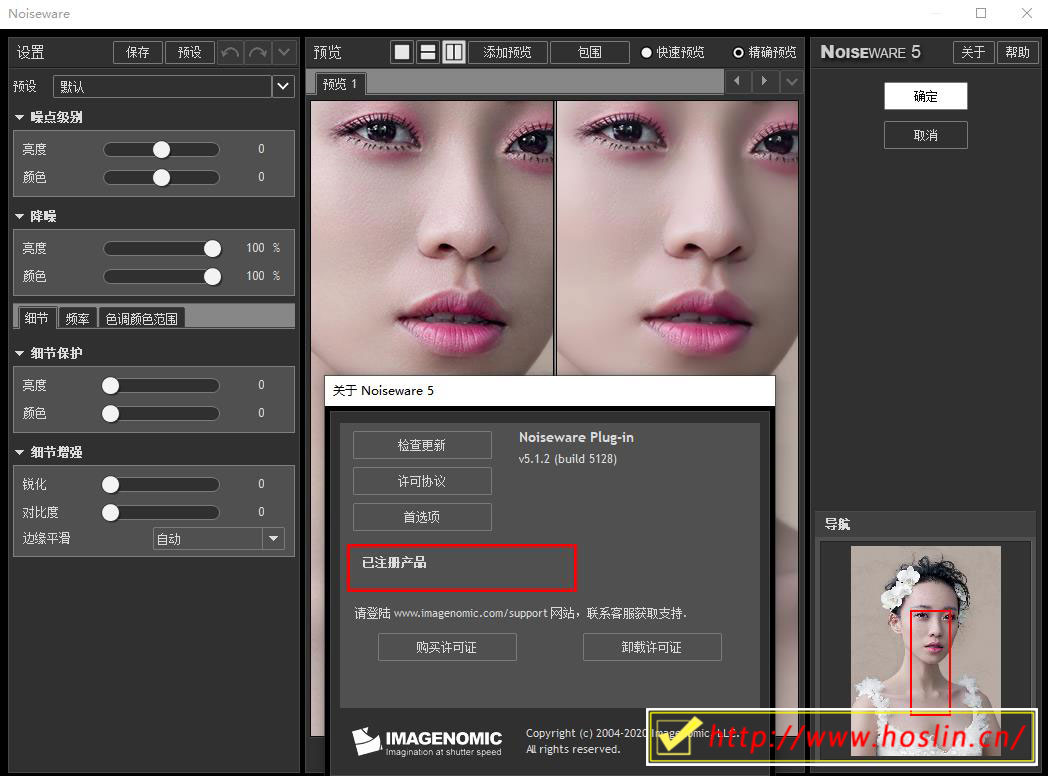Adjust 细节保护 亮度 slider handle

[x=110, y=386]
